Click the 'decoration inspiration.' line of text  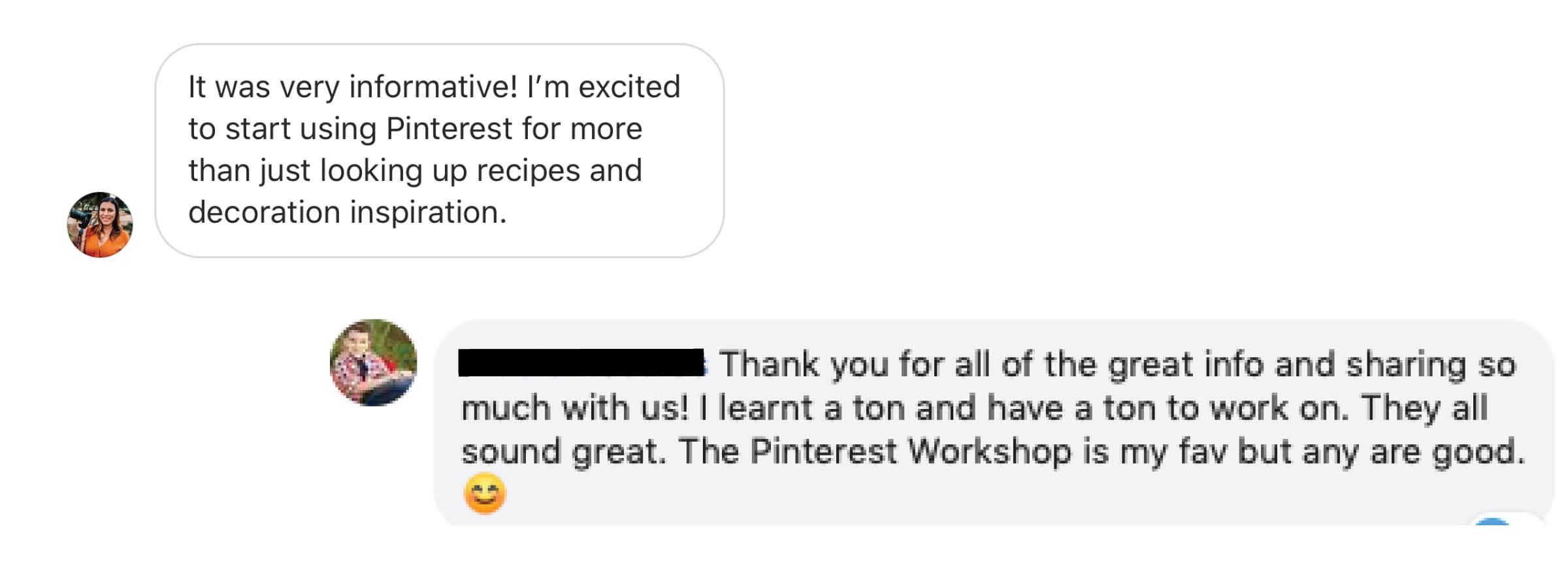point(348,212)
